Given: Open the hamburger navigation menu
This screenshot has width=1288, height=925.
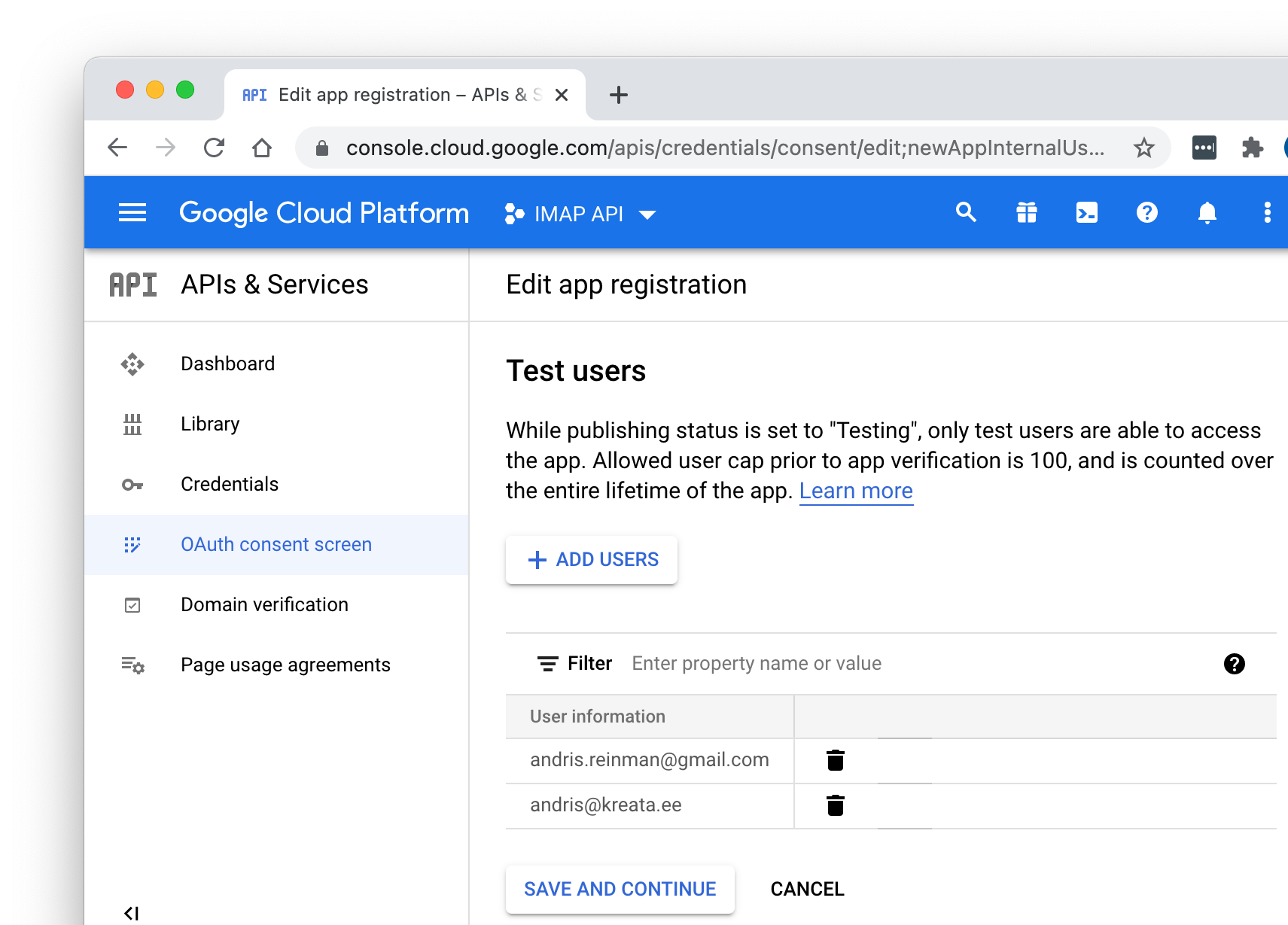Looking at the screenshot, I should pos(132,213).
